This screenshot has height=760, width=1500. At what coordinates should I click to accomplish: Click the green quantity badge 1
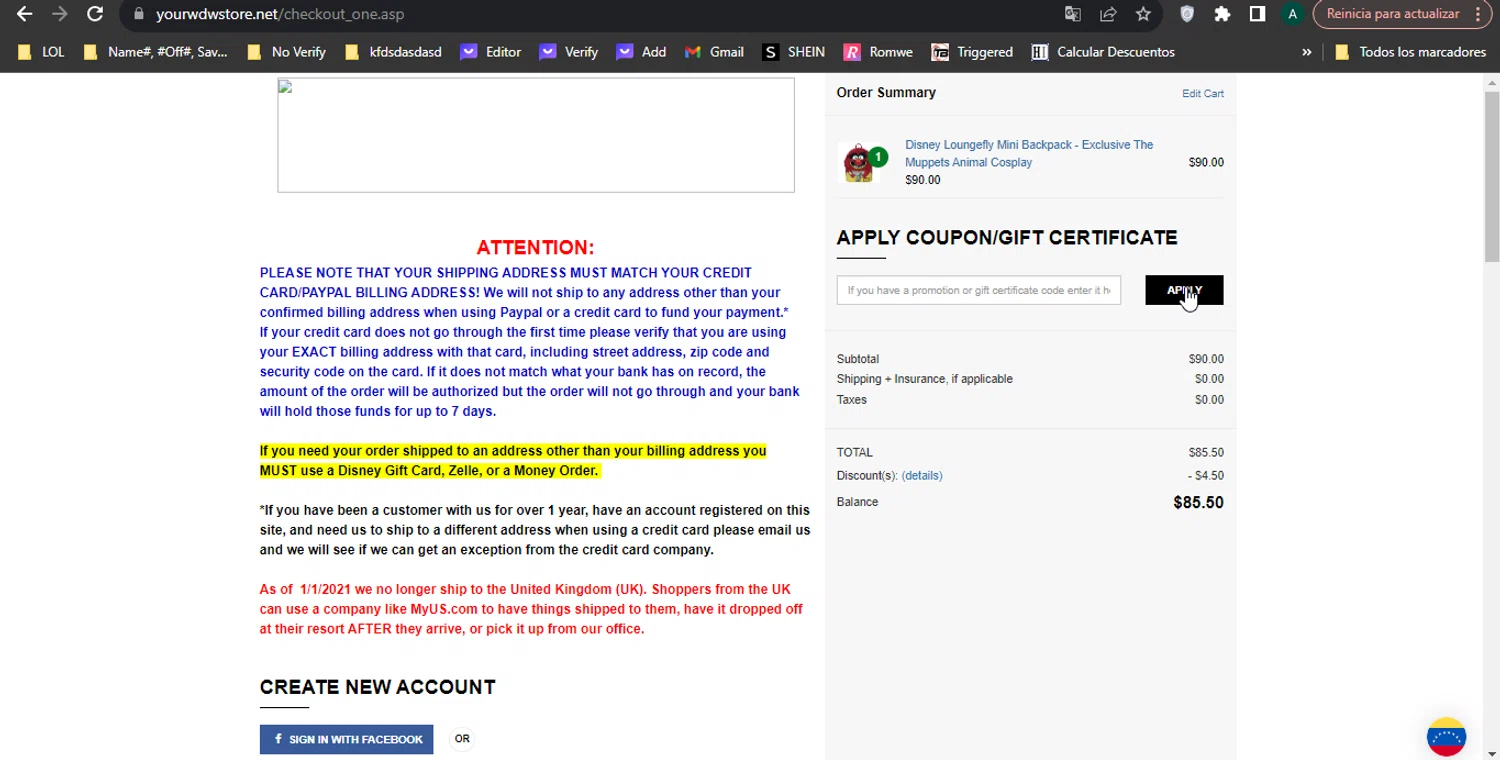click(x=877, y=157)
